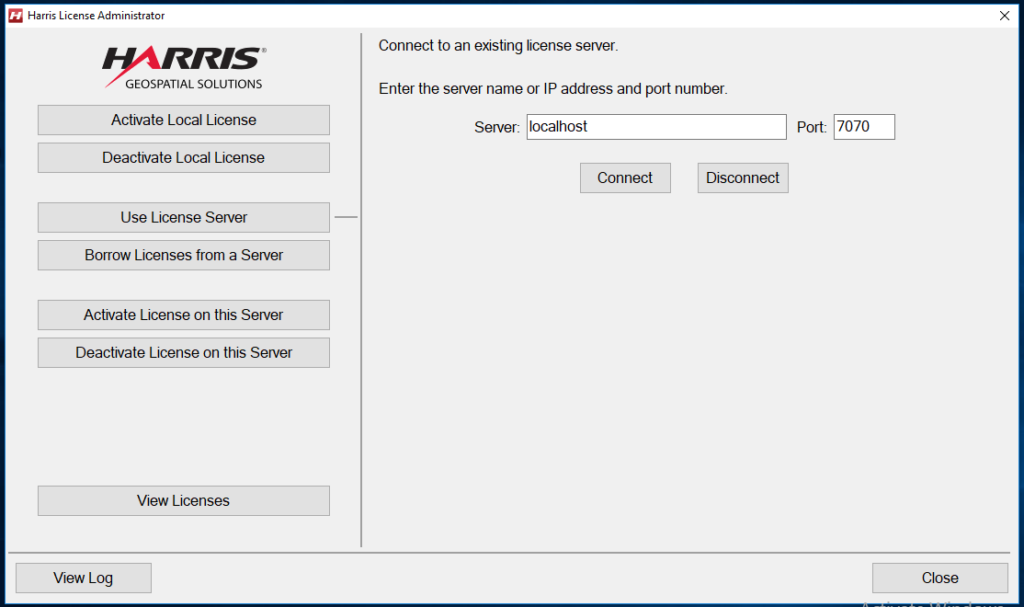Viewport: 1024px width, 607px height.
Task: Click the 'Connect to an existing license server' text
Action: (x=498, y=46)
